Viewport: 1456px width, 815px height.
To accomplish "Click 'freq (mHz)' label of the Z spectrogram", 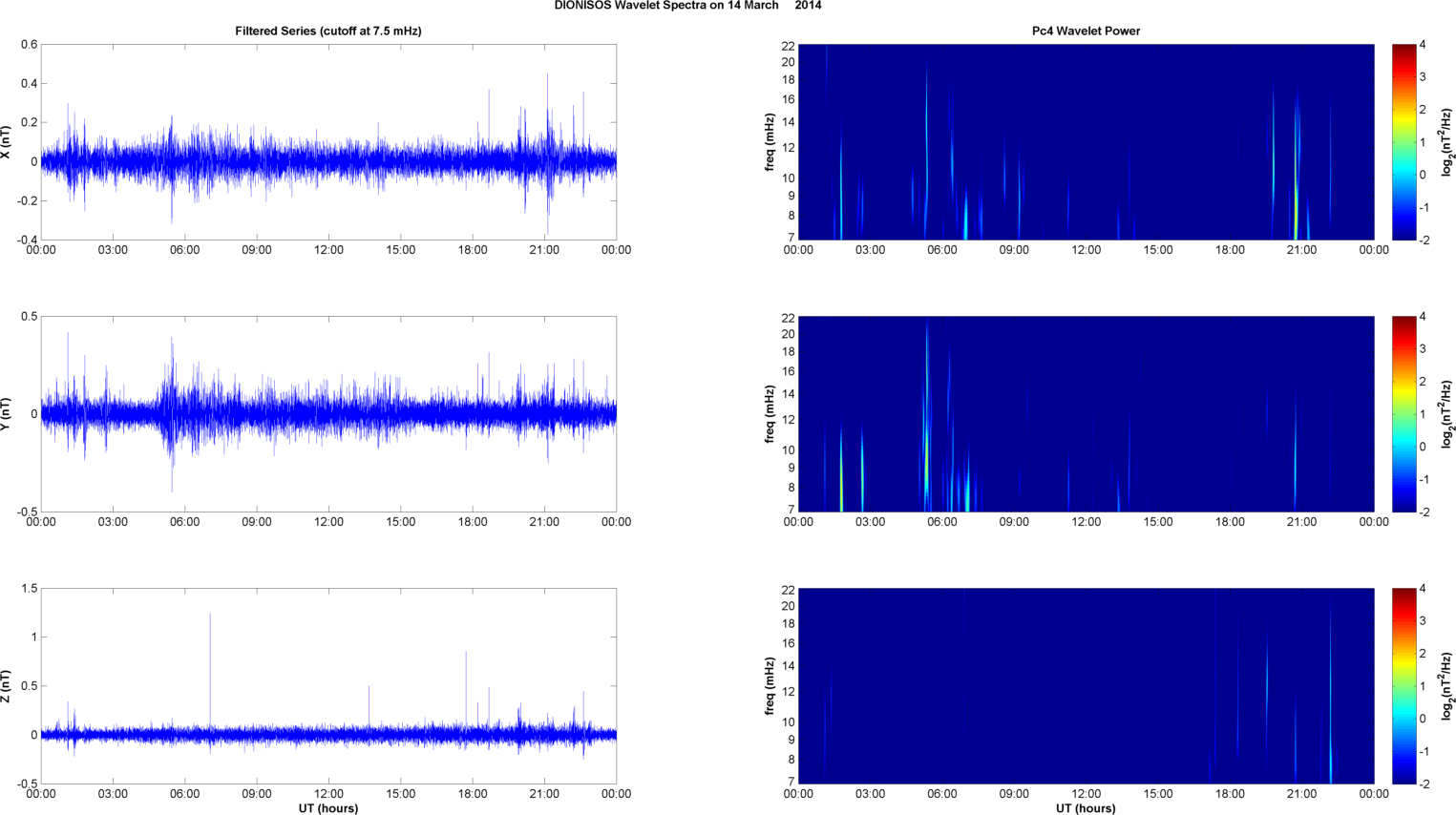I will click(x=770, y=686).
